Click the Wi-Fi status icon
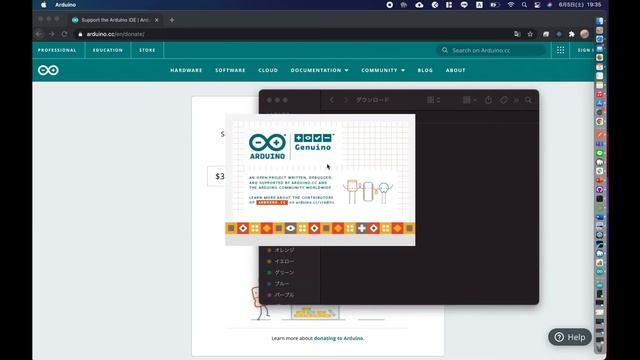 click(511, 5)
